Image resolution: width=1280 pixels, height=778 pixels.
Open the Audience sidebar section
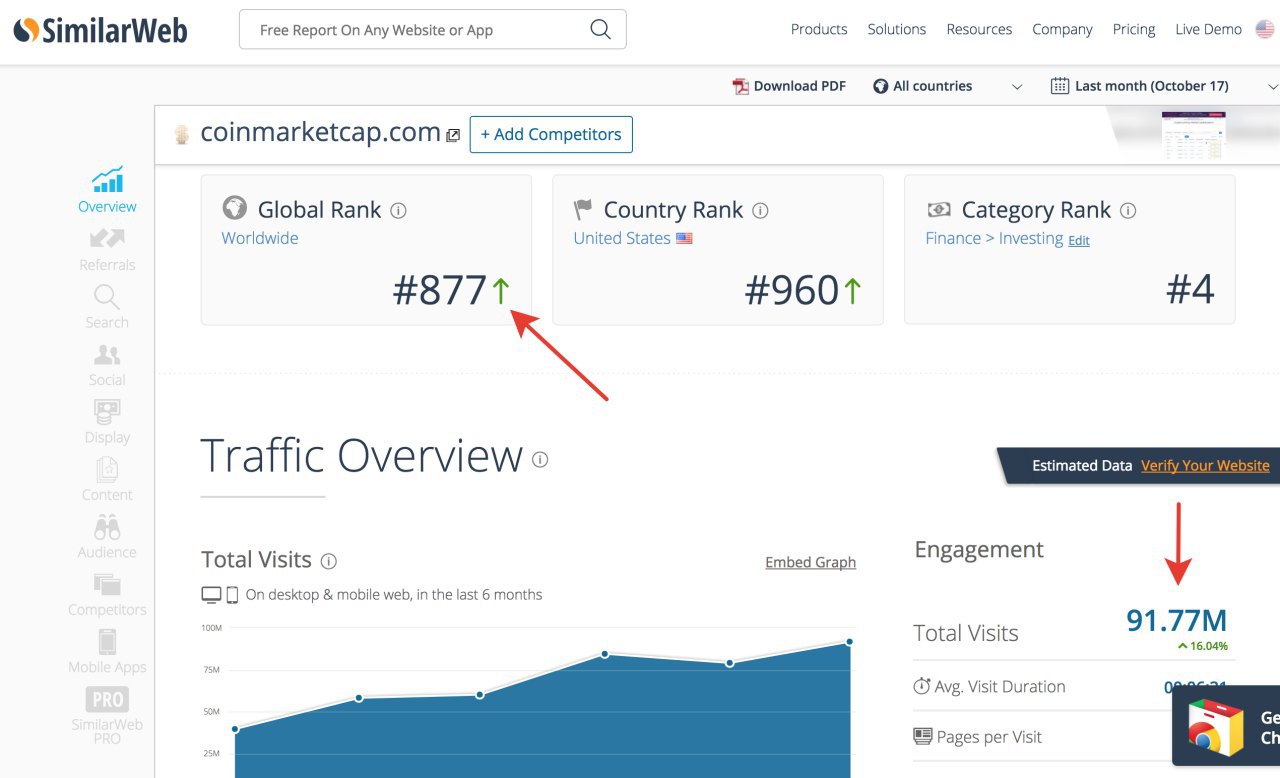point(107,537)
